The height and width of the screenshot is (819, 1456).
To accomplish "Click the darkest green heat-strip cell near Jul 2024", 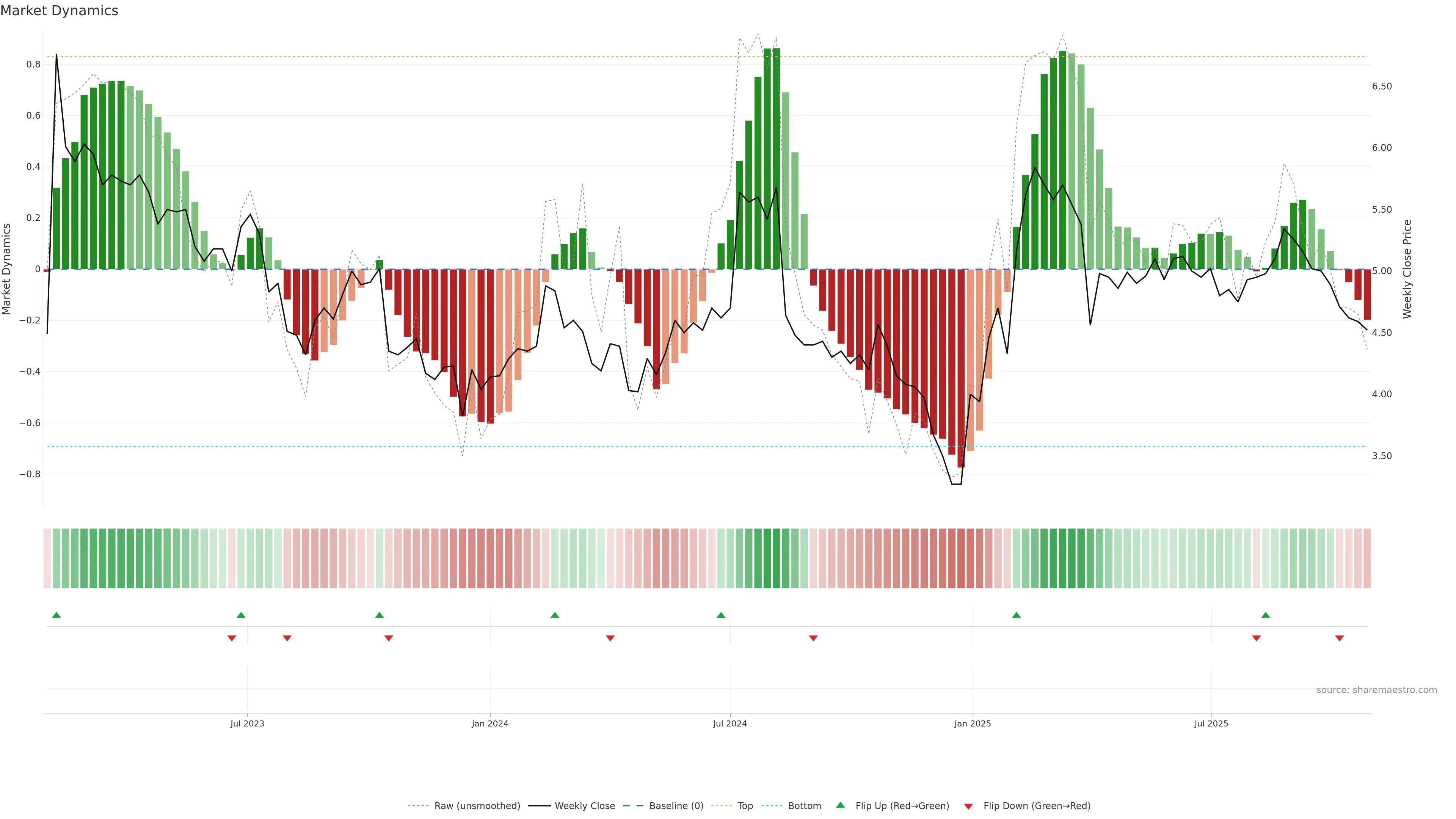I will pyautogui.click(x=776, y=558).
